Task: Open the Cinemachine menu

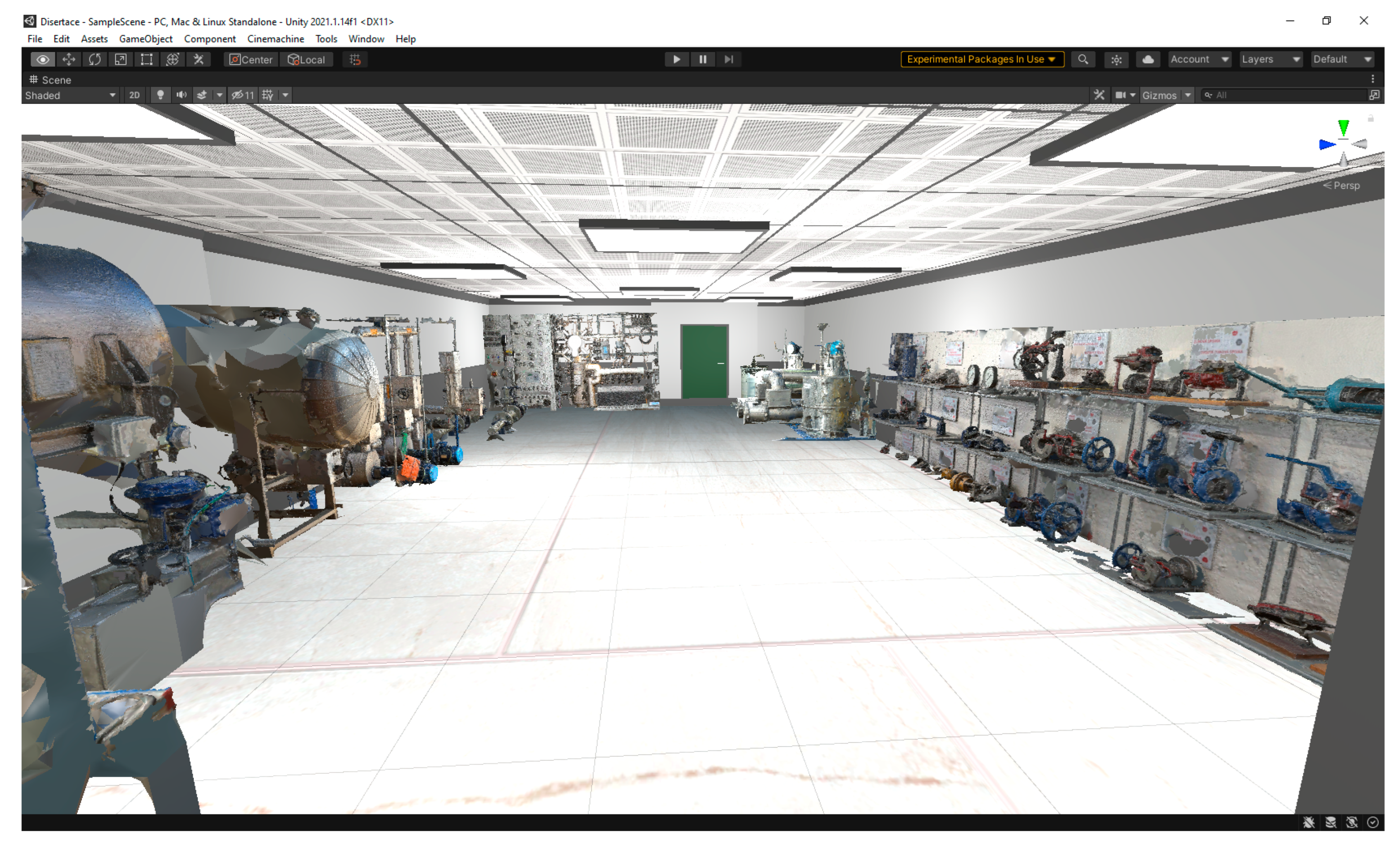Action: click(x=276, y=39)
